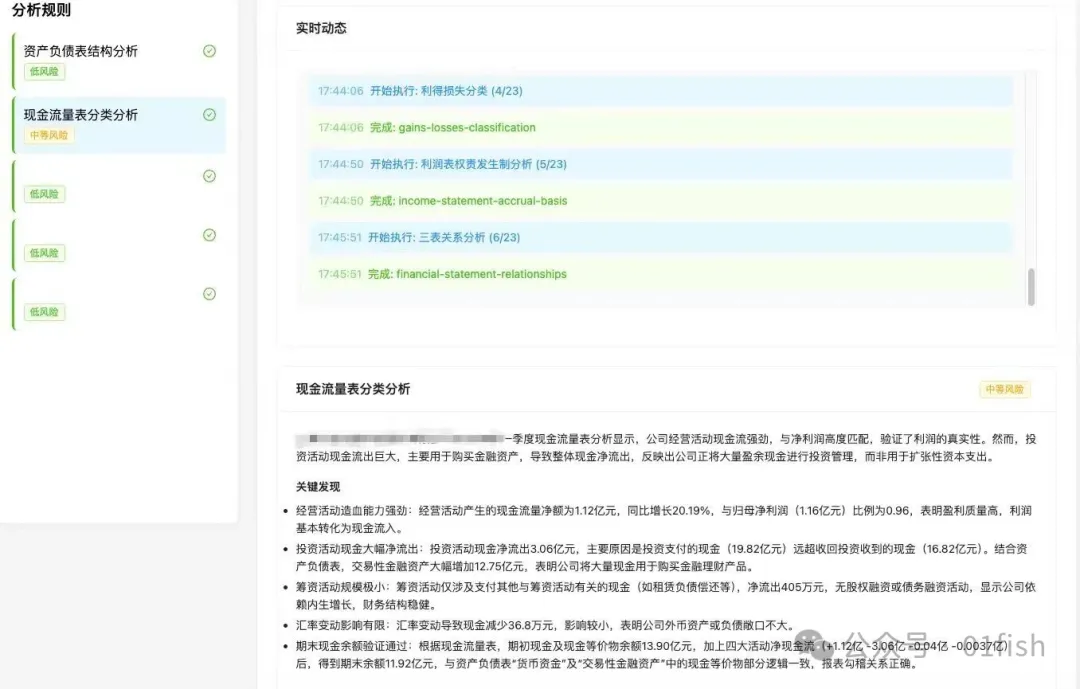This screenshot has height=689, width=1080.
Task: Click the check icon beside 现金流量表分类分析 in sidebar
Action: [x=209, y=115]
